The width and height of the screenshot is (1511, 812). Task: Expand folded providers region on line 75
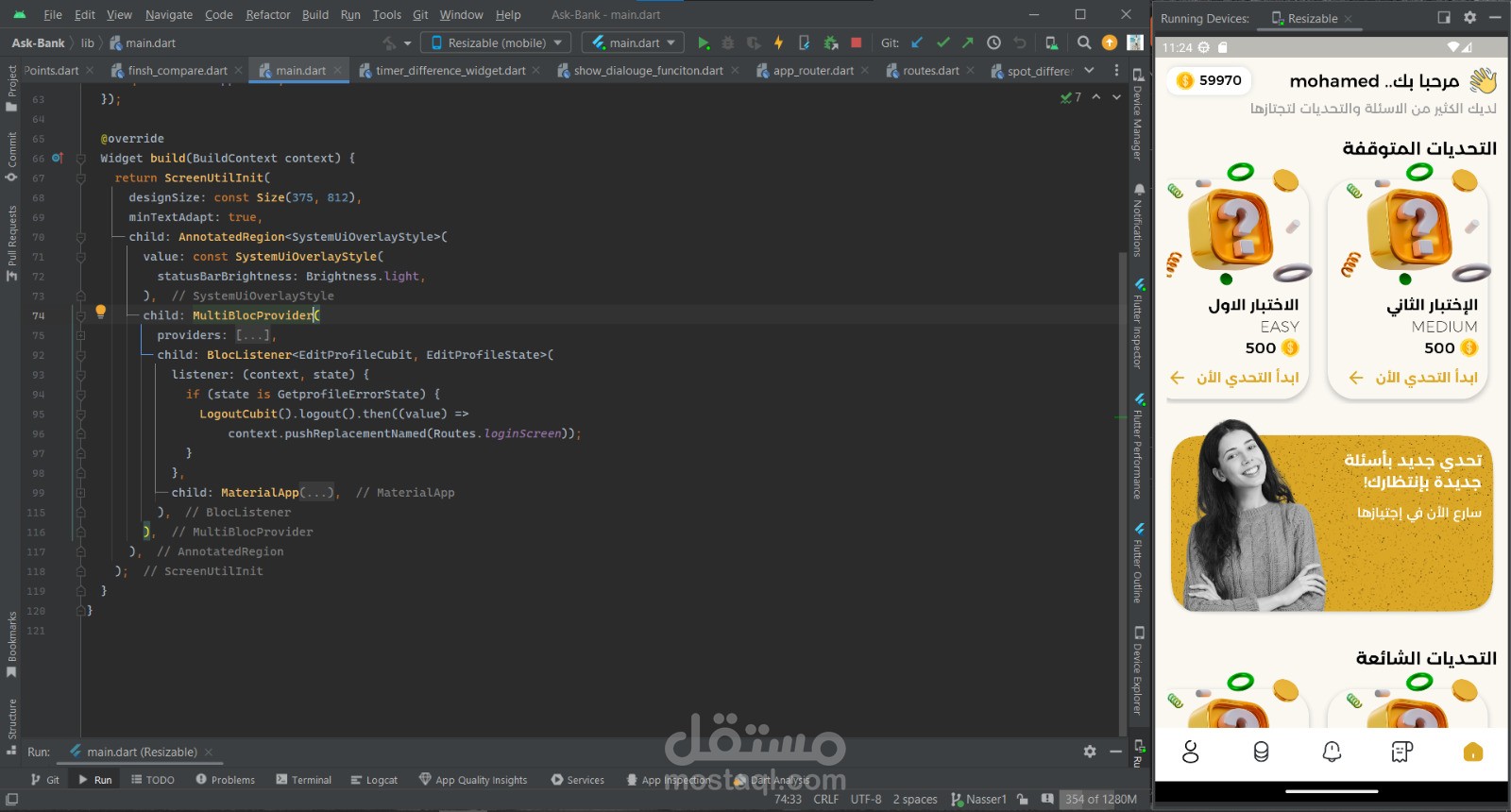(80, 335)
